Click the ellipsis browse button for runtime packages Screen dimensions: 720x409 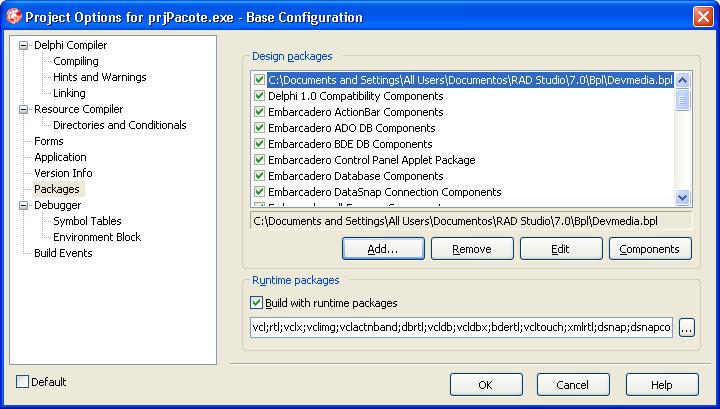coord(686,328)
